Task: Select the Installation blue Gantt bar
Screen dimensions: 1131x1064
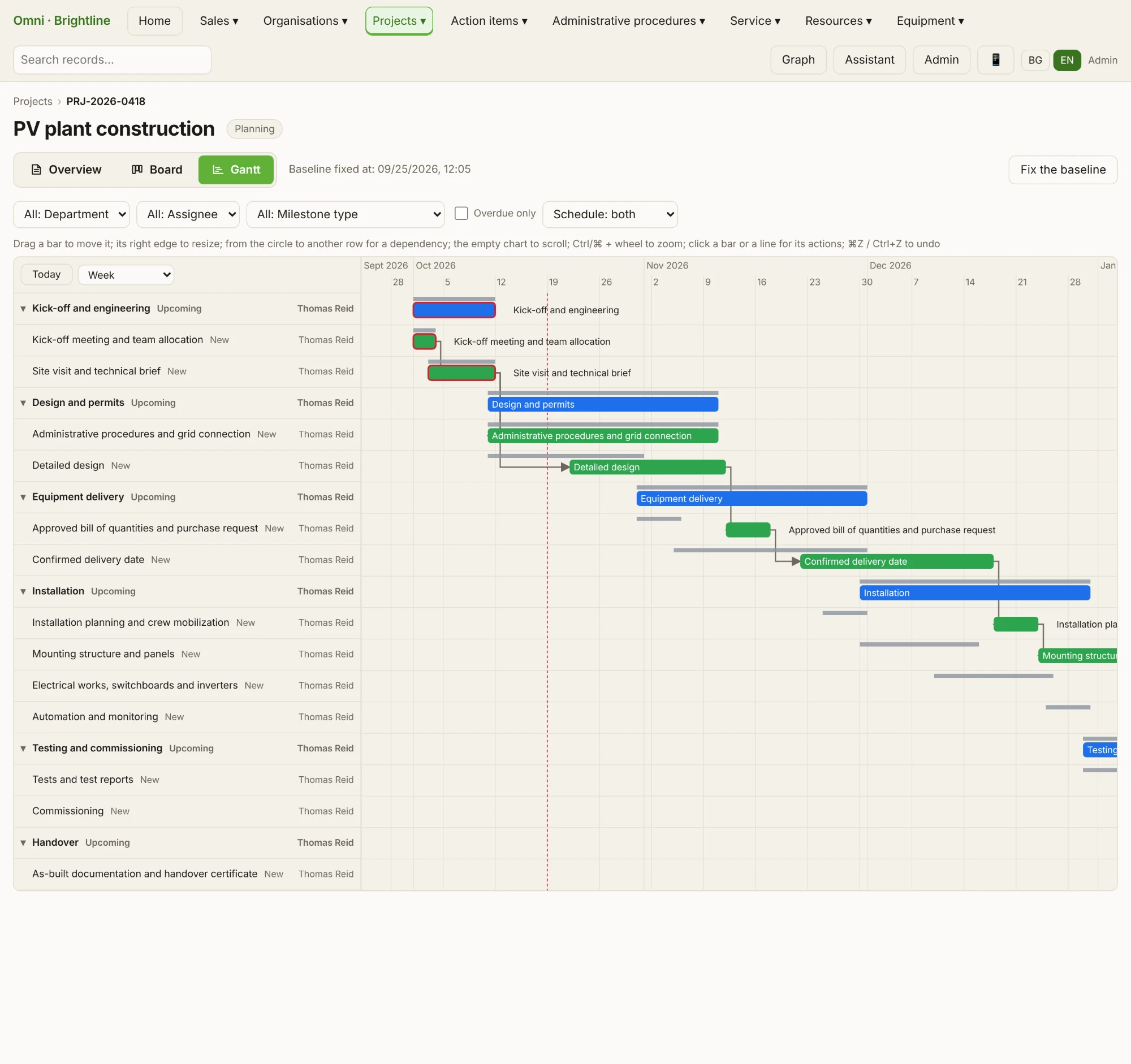Action: tap(974, 593)
